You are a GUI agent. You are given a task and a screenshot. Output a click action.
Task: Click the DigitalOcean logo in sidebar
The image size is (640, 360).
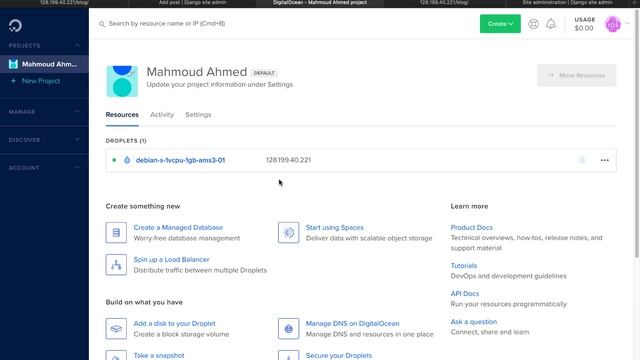point(16,26)
